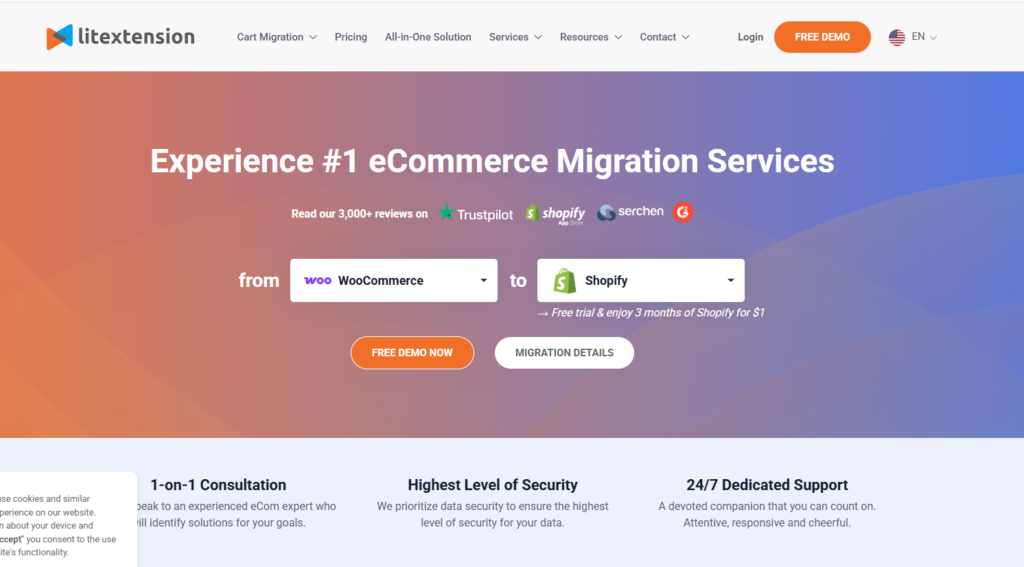The image size is (1024, 567).
Task: Click the Shopify free trial for $1 link
Action: click(651, 313)
